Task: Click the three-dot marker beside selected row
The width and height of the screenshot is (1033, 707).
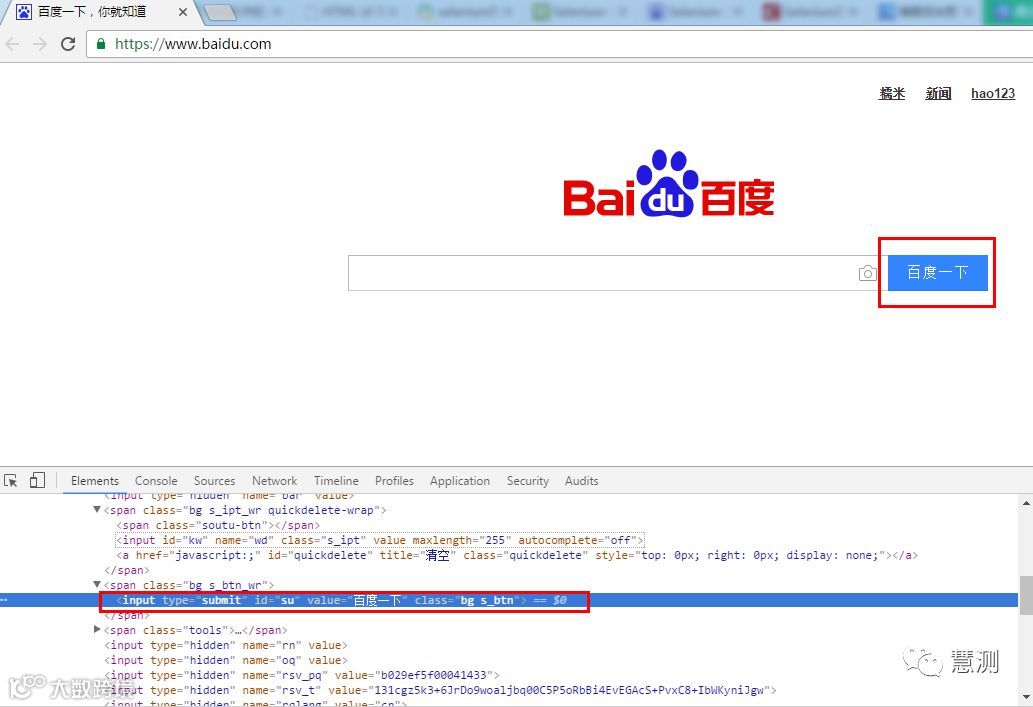Action: [5, 600]
